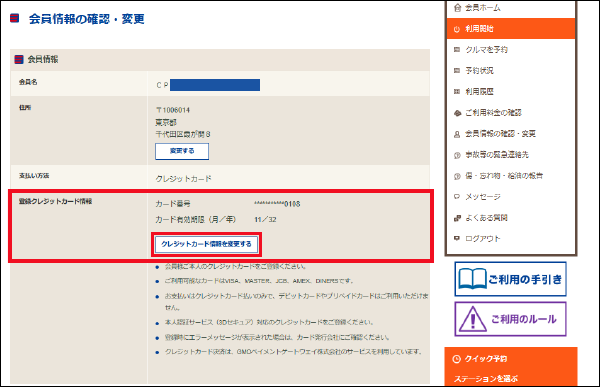The width and height of the screenshot is (600, 387).
Task: Click the home icon beside 会員ホーム
Action: pyautogui.click(x=457, y=8)
